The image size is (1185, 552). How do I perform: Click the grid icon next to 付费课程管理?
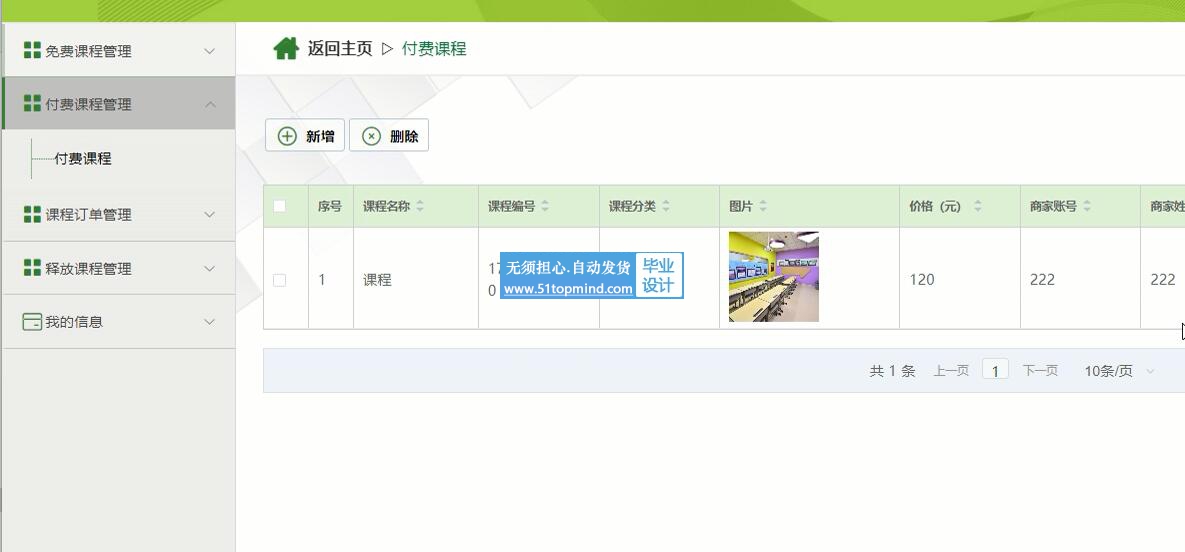(32, 104)
